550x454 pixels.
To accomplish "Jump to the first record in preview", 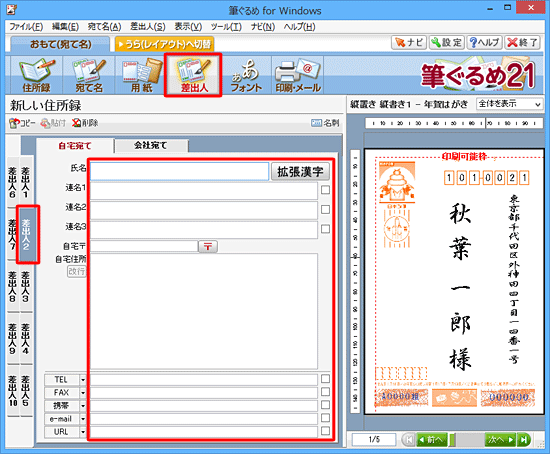I will [x=408, y=440].
